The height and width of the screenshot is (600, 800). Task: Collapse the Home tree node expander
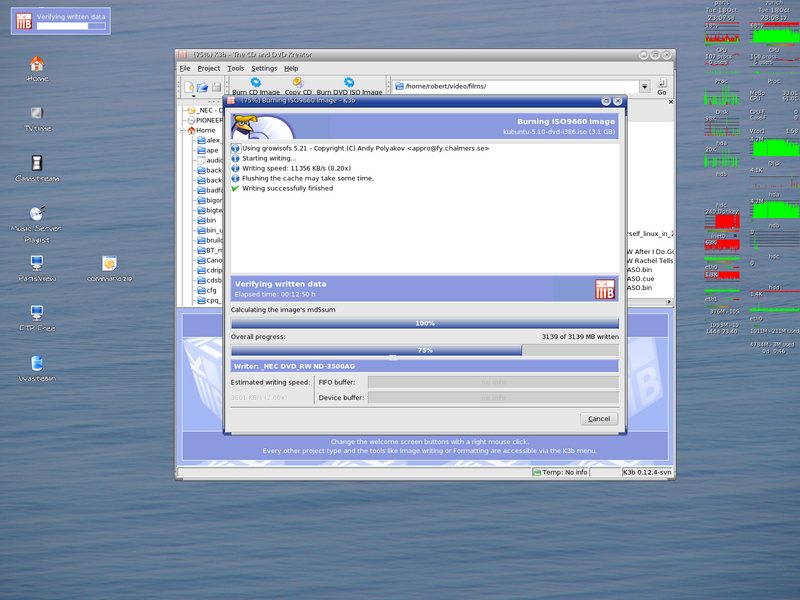182,131
